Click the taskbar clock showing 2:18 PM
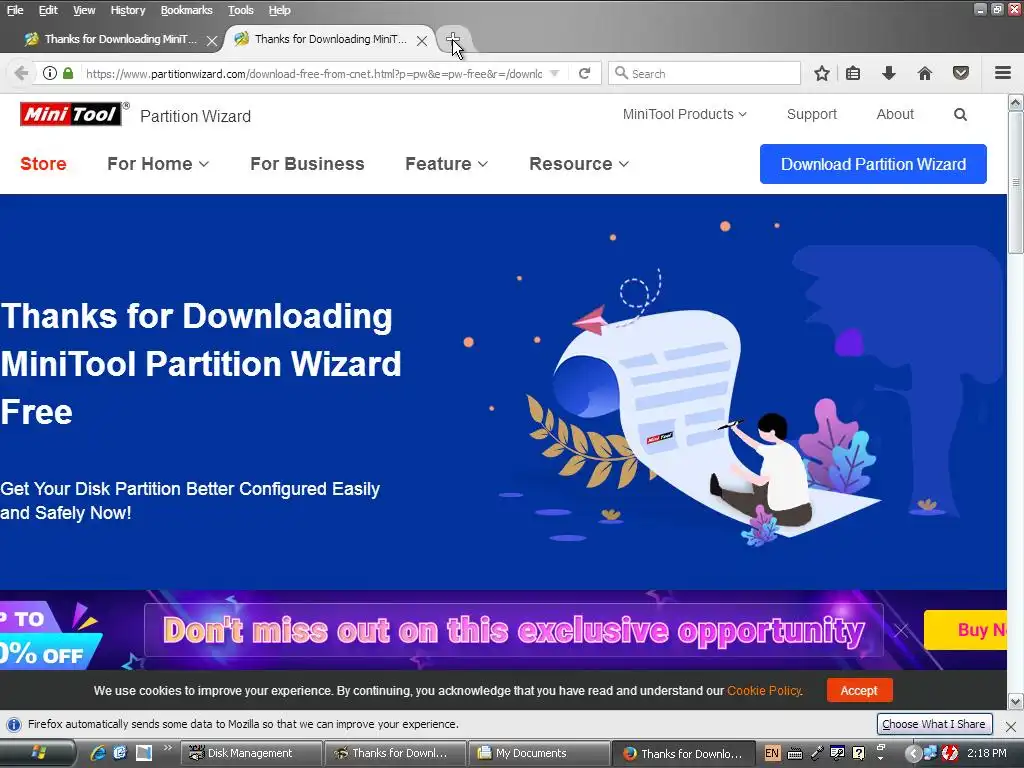 987,753
